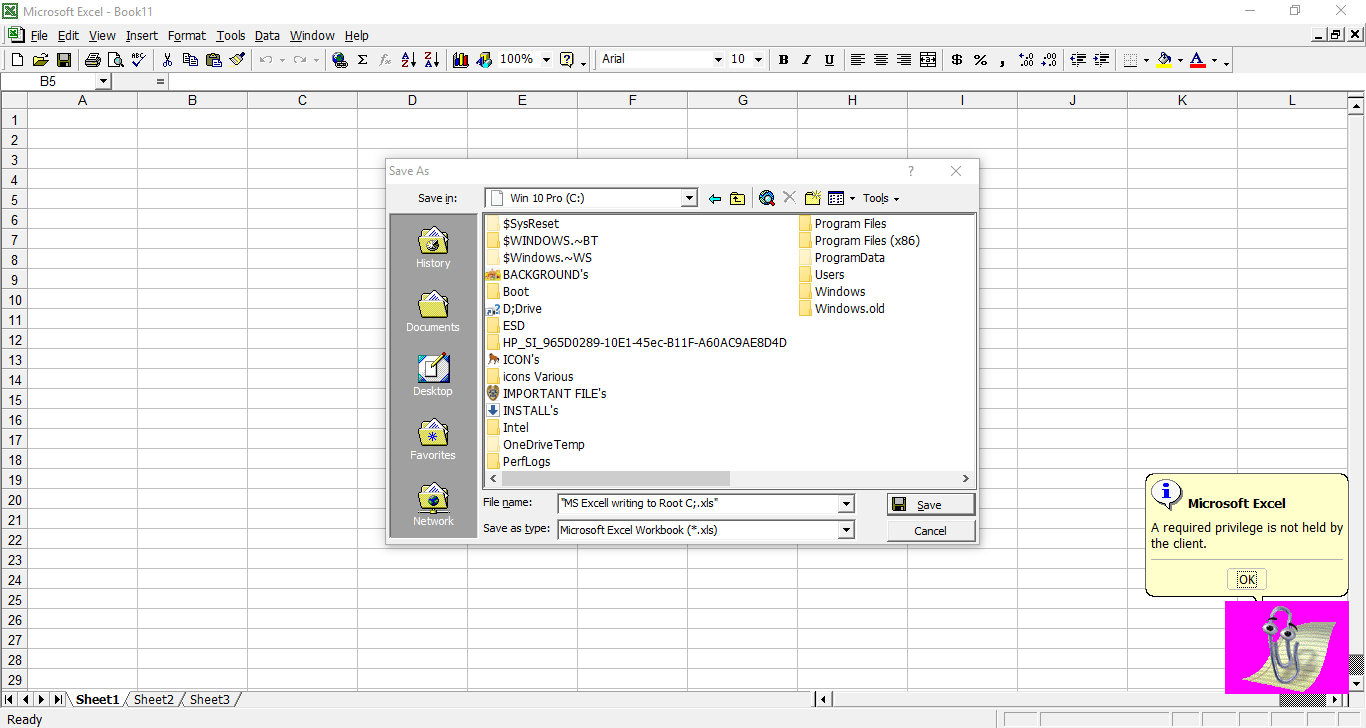The height and width of the screenshot is (728, 1366).
Task: Launch the Chart Wizard icon
Action: click(461, 60)
